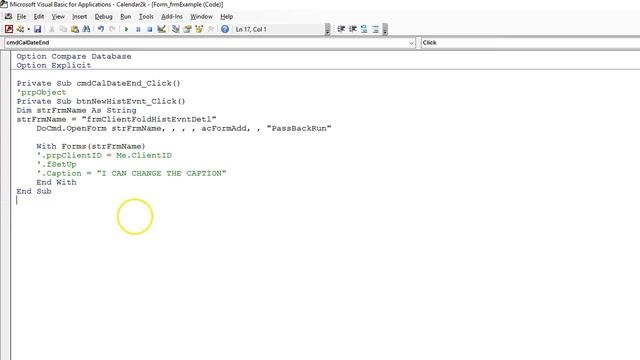Open Standard toolbar options arrow
The width and height of the screenshot is (640, 360).
pos(327,29)
